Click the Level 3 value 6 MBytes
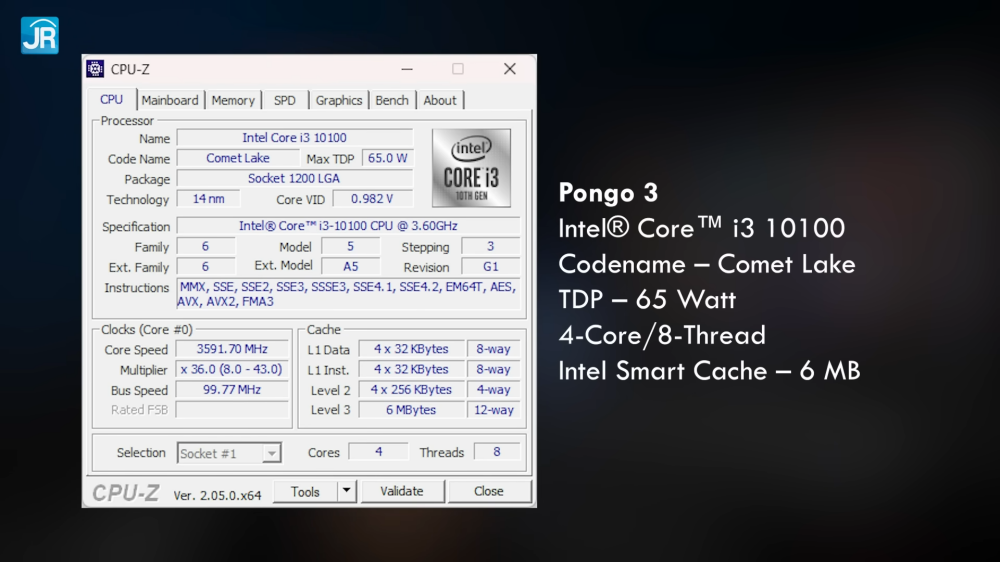This screenshot has height=562, width=1000. 411,410
